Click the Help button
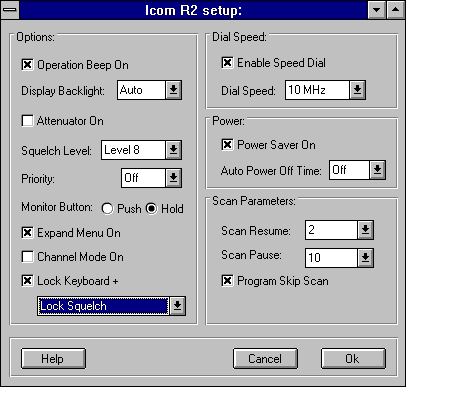 [53, 359]
